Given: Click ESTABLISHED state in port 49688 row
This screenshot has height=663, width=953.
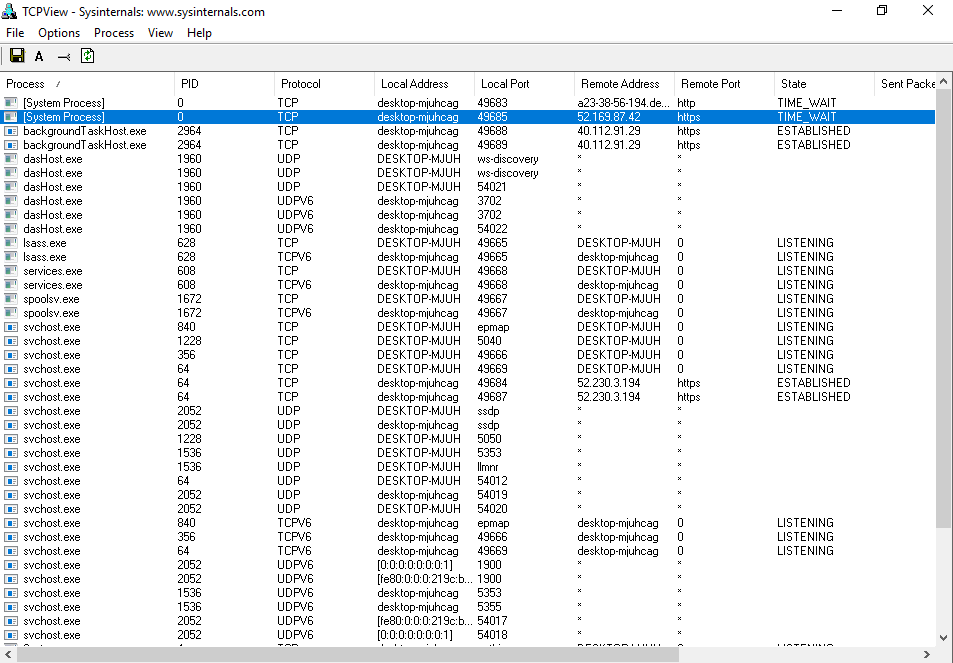Looking at the screenshot, I should coord(814,131).
